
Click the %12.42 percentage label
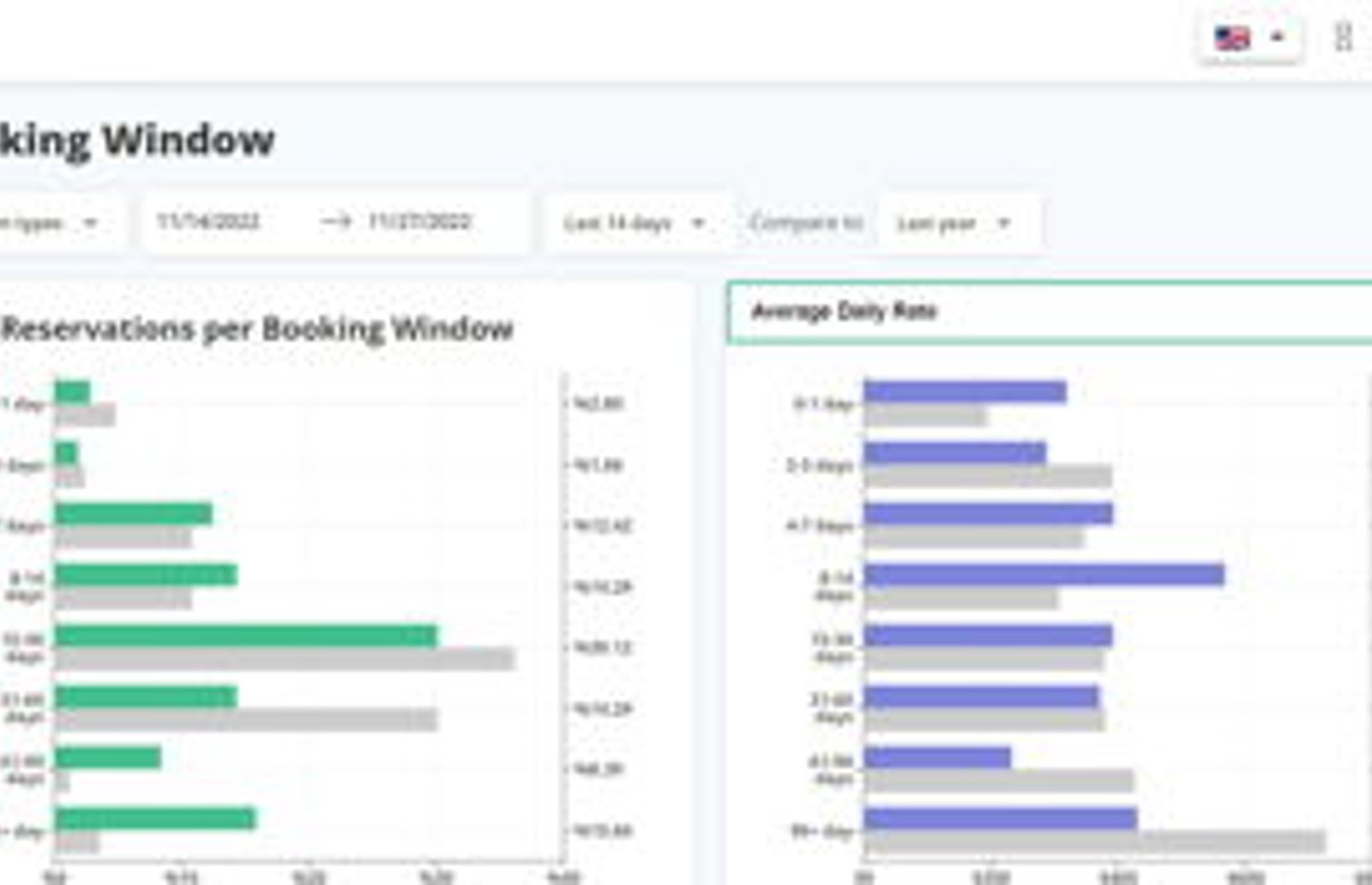(603, 526)
